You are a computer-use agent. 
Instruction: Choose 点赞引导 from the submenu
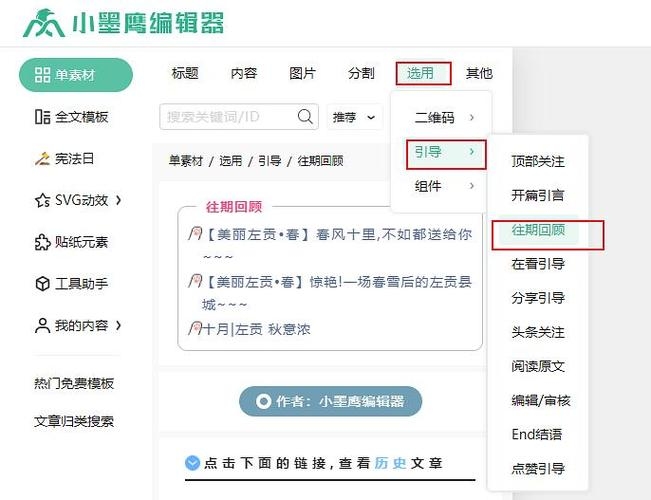538,468
